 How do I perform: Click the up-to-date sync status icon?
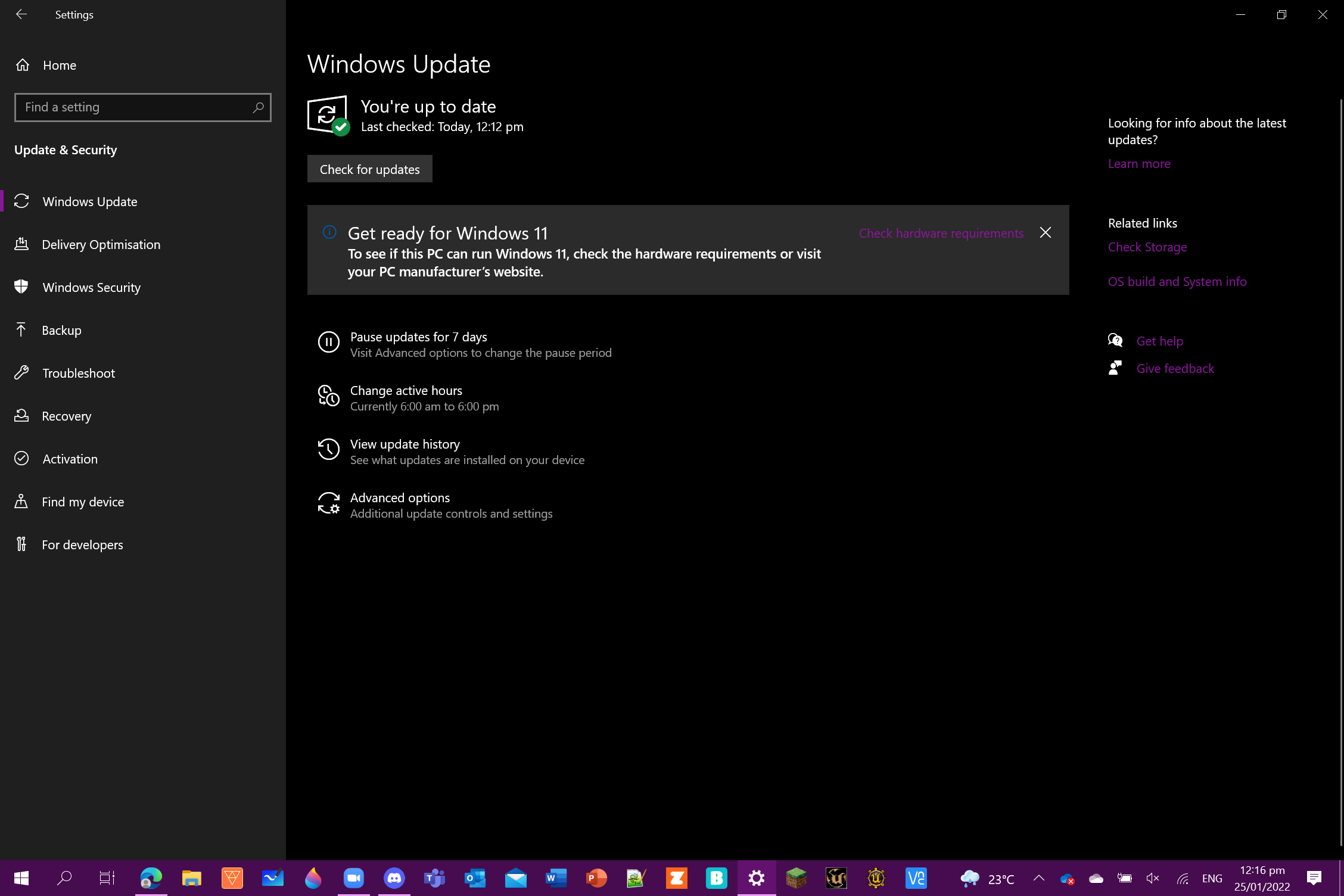click(328, 116)
